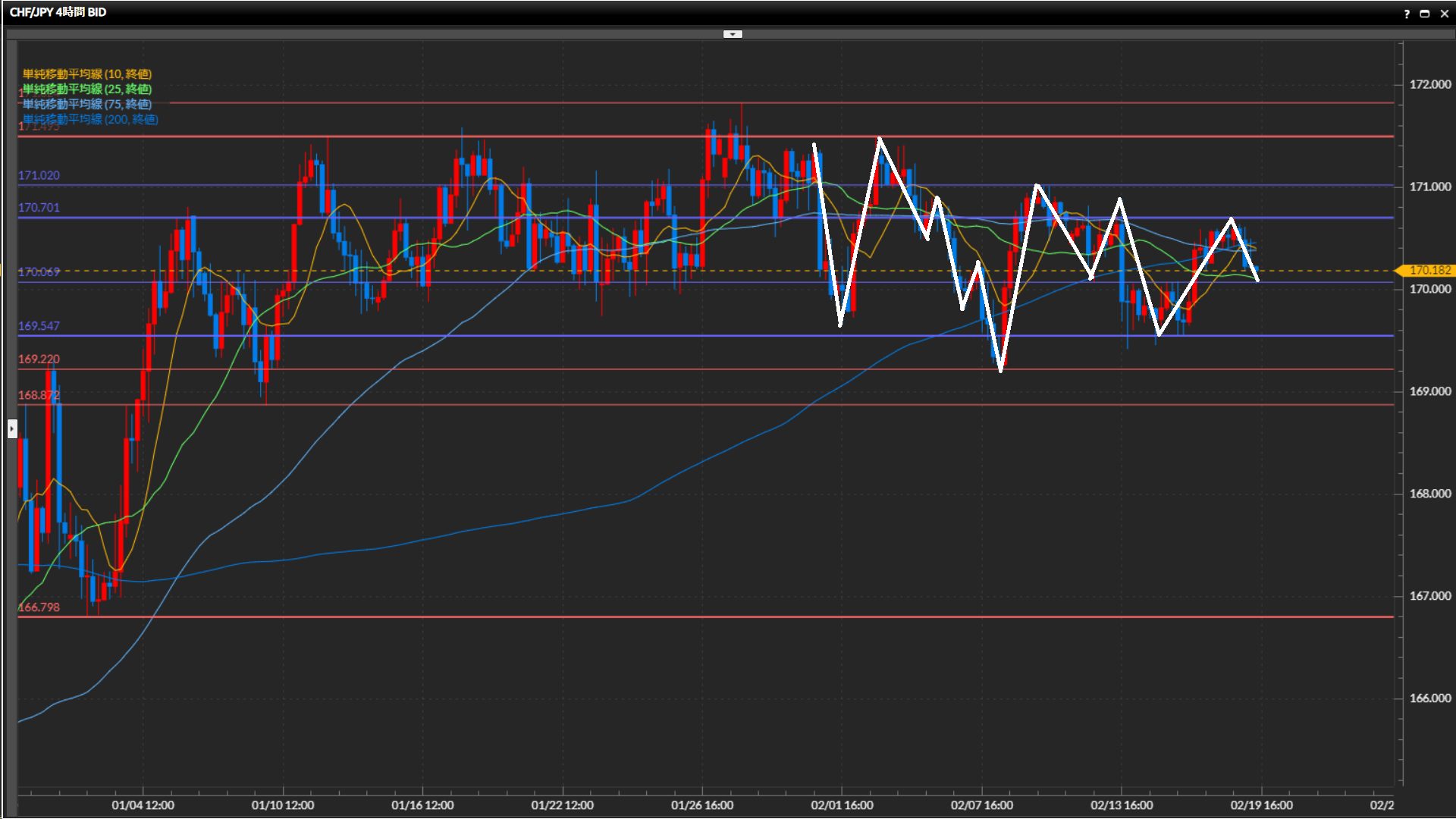1456x819 pixels.
Task: Select the 200-period simple moving average label
Action: [x=90, y=119]
